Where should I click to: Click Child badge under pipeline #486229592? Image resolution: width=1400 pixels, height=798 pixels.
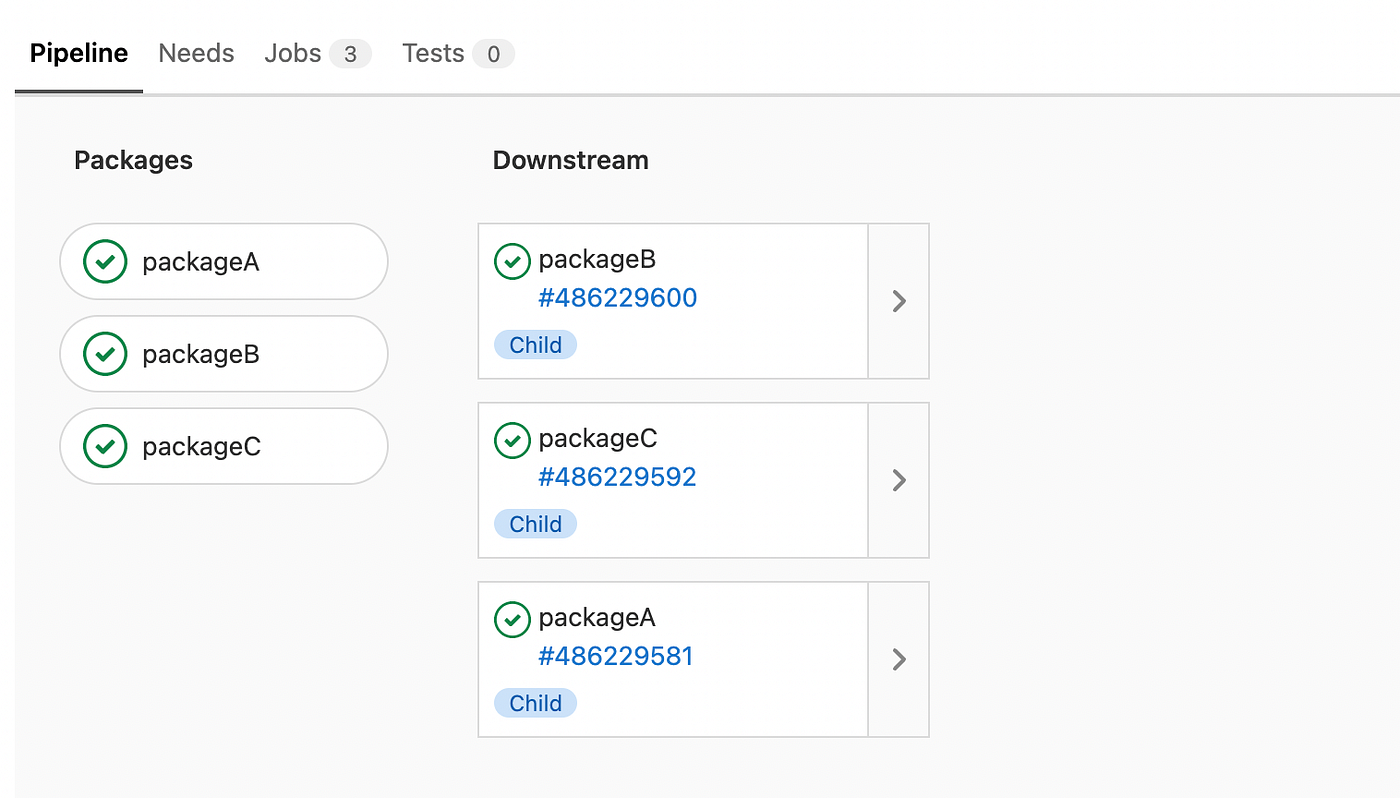coord(536,524)
